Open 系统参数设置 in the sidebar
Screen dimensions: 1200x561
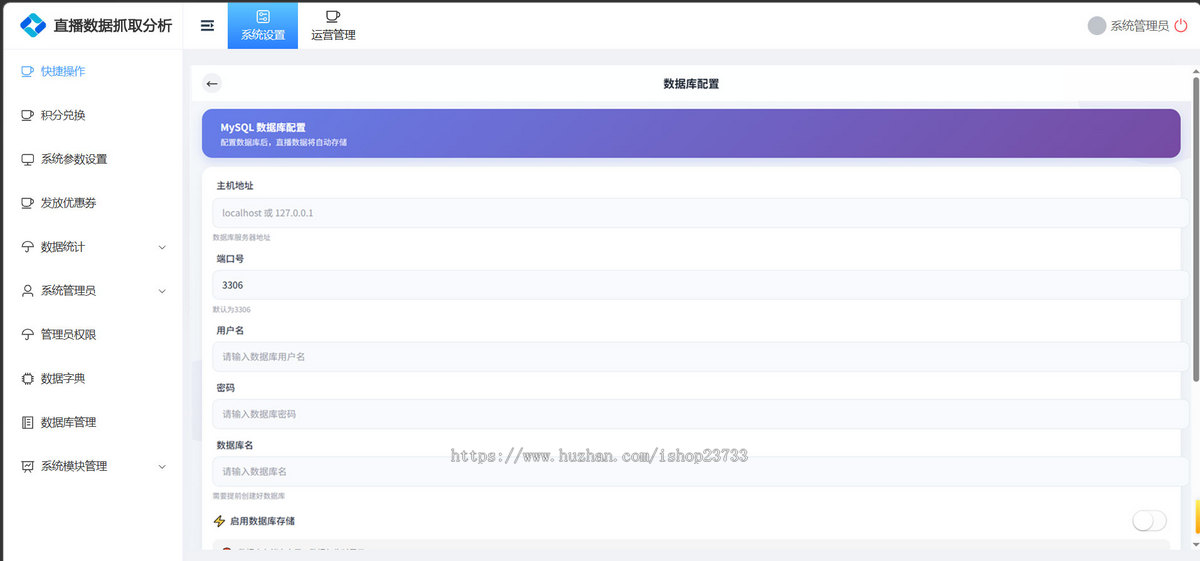[x=92, y=159]
